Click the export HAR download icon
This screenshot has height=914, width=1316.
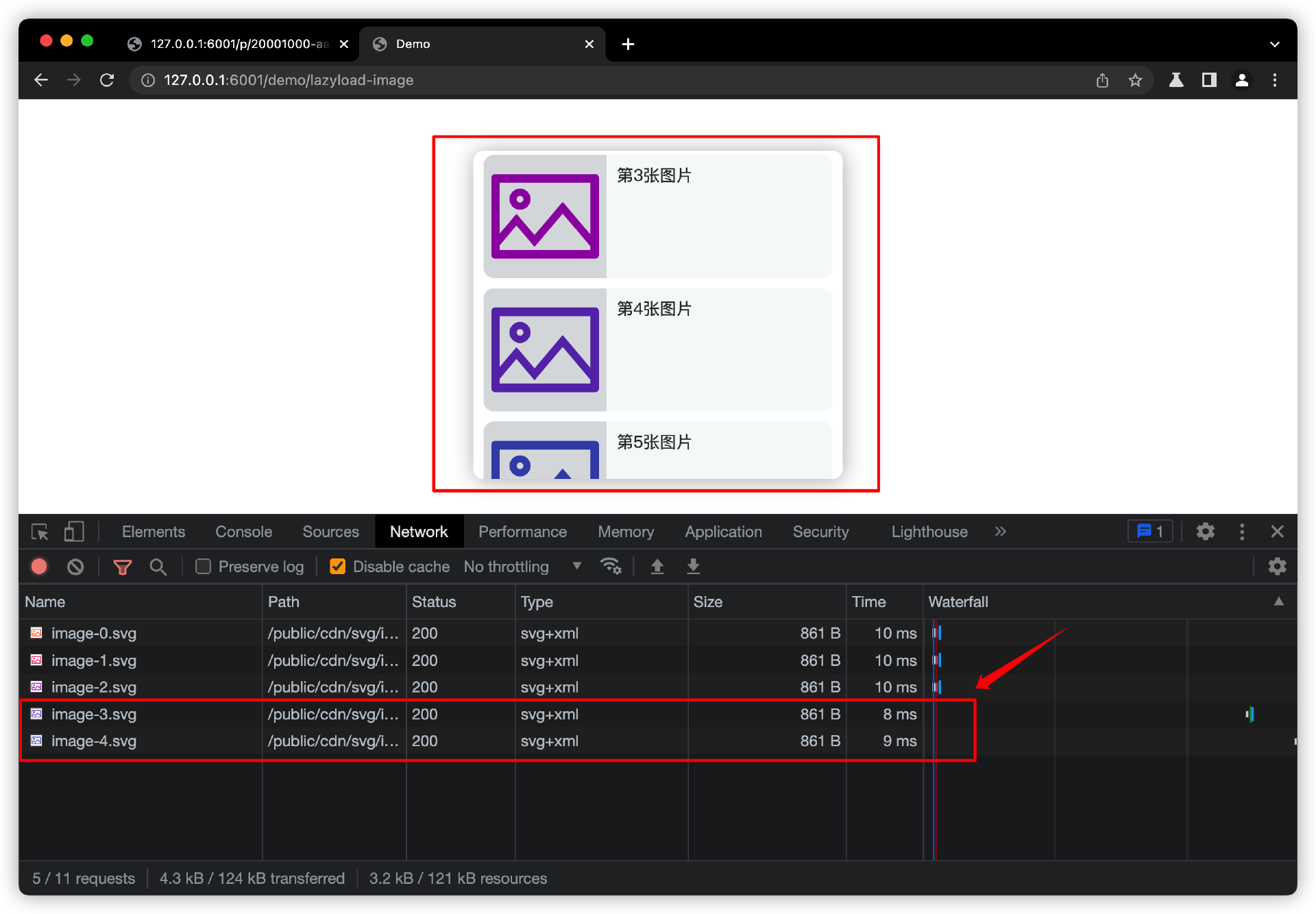(x=693, y=566)
